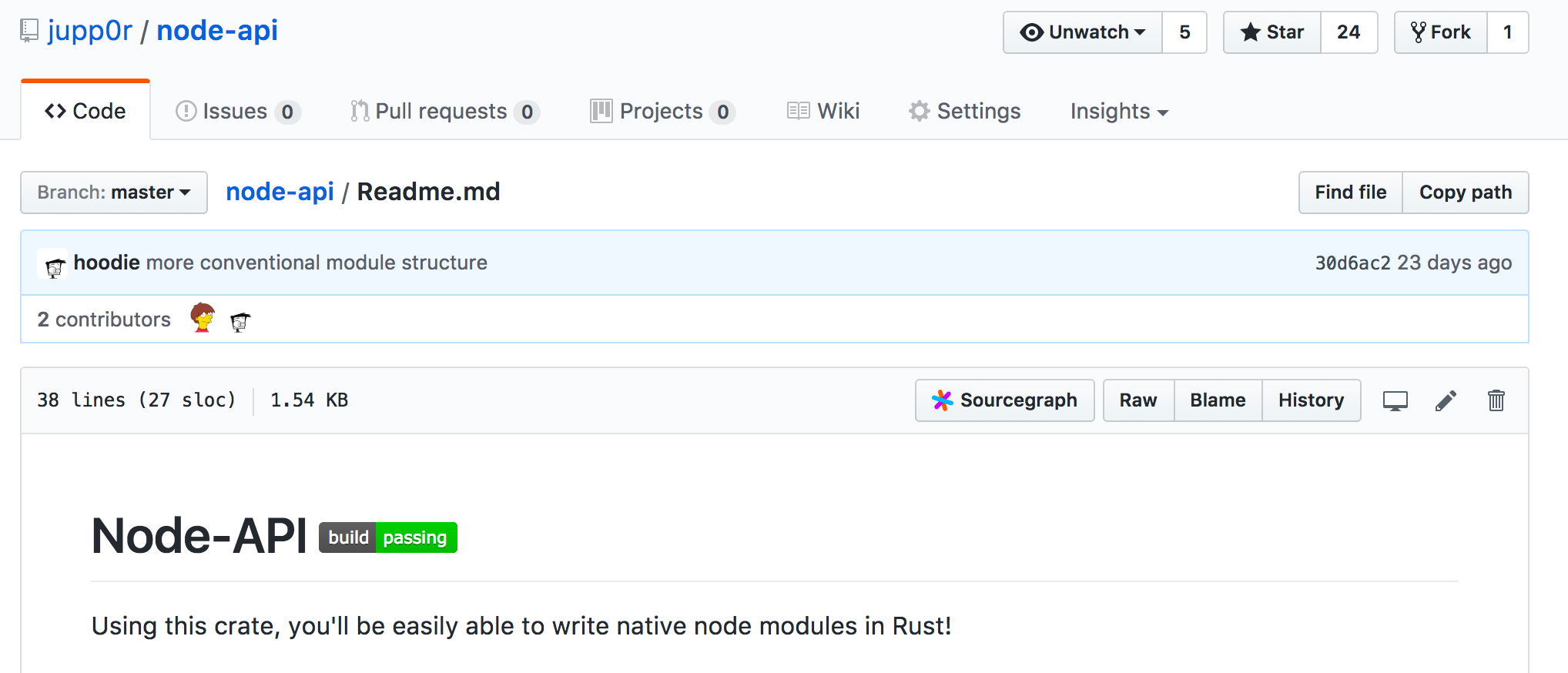Open commit message 'more conventional module structure'
The width and height of the screenshot is (1568, 673).
317,263
